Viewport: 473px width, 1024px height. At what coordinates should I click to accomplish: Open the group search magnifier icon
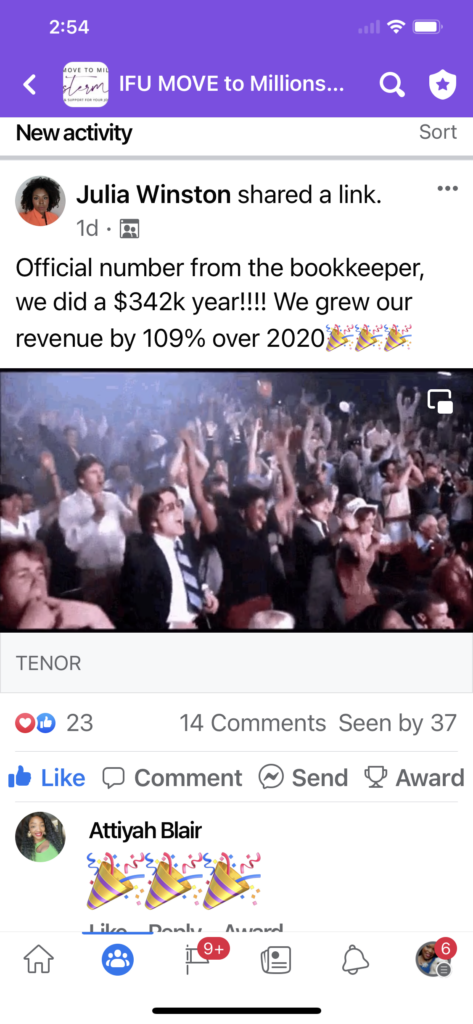pyautogui.click(x=392, y=85)
